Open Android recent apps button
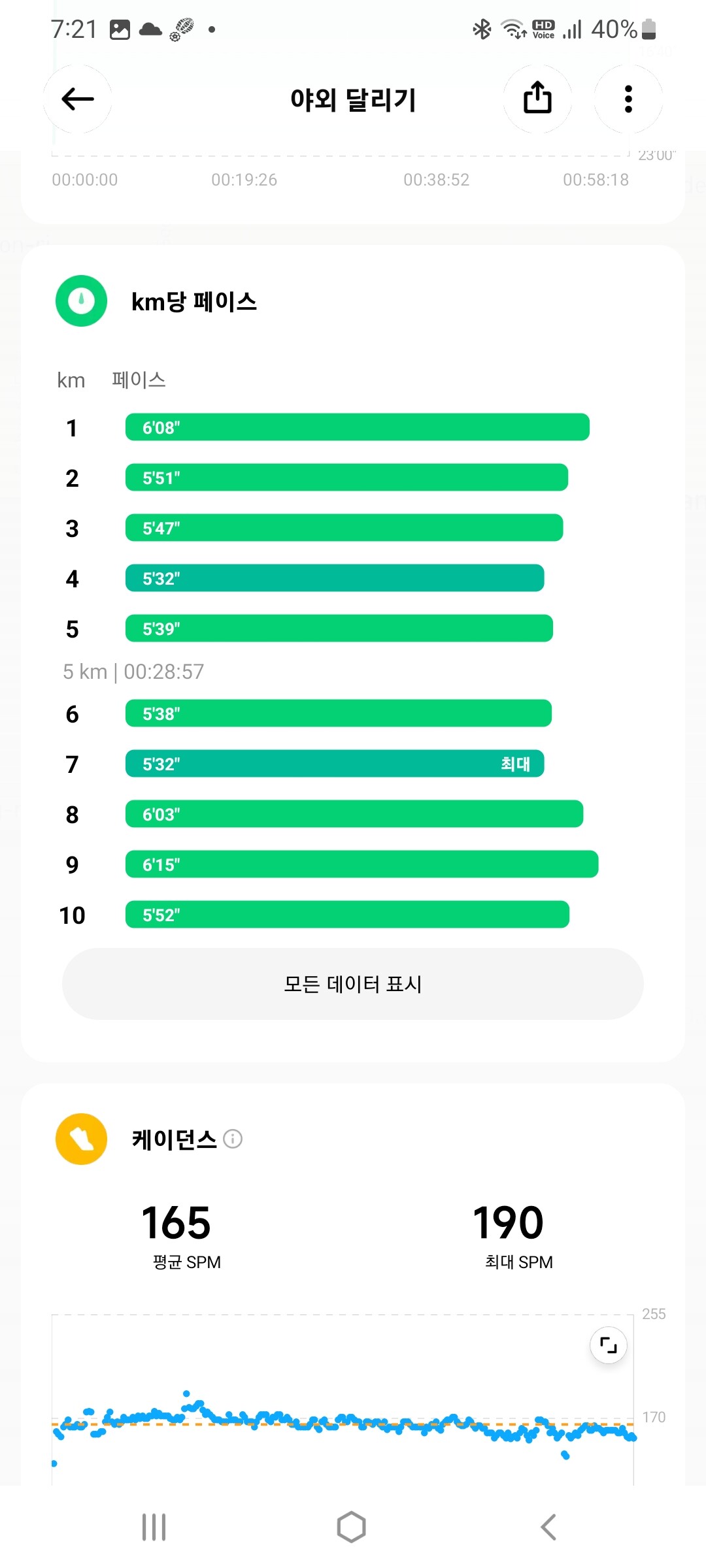 154,1527
